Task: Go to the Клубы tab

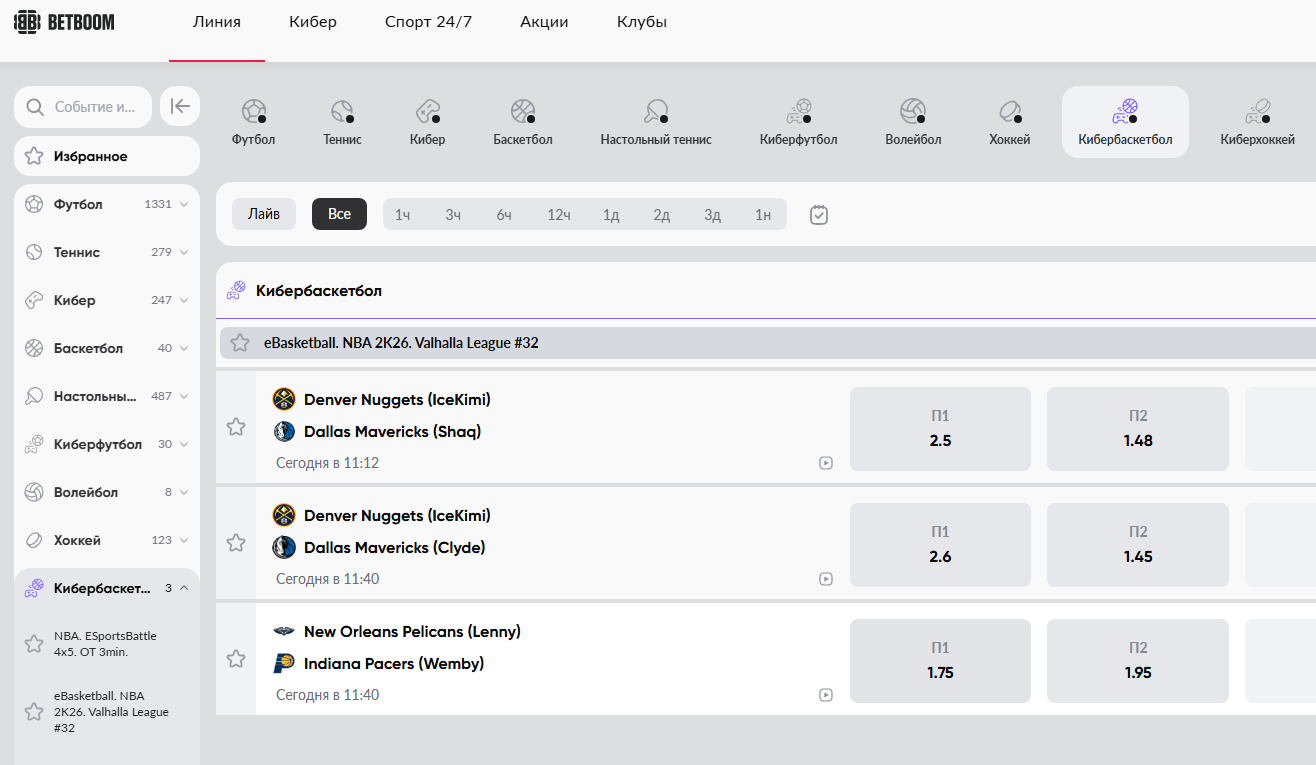Action: point(642,22)
